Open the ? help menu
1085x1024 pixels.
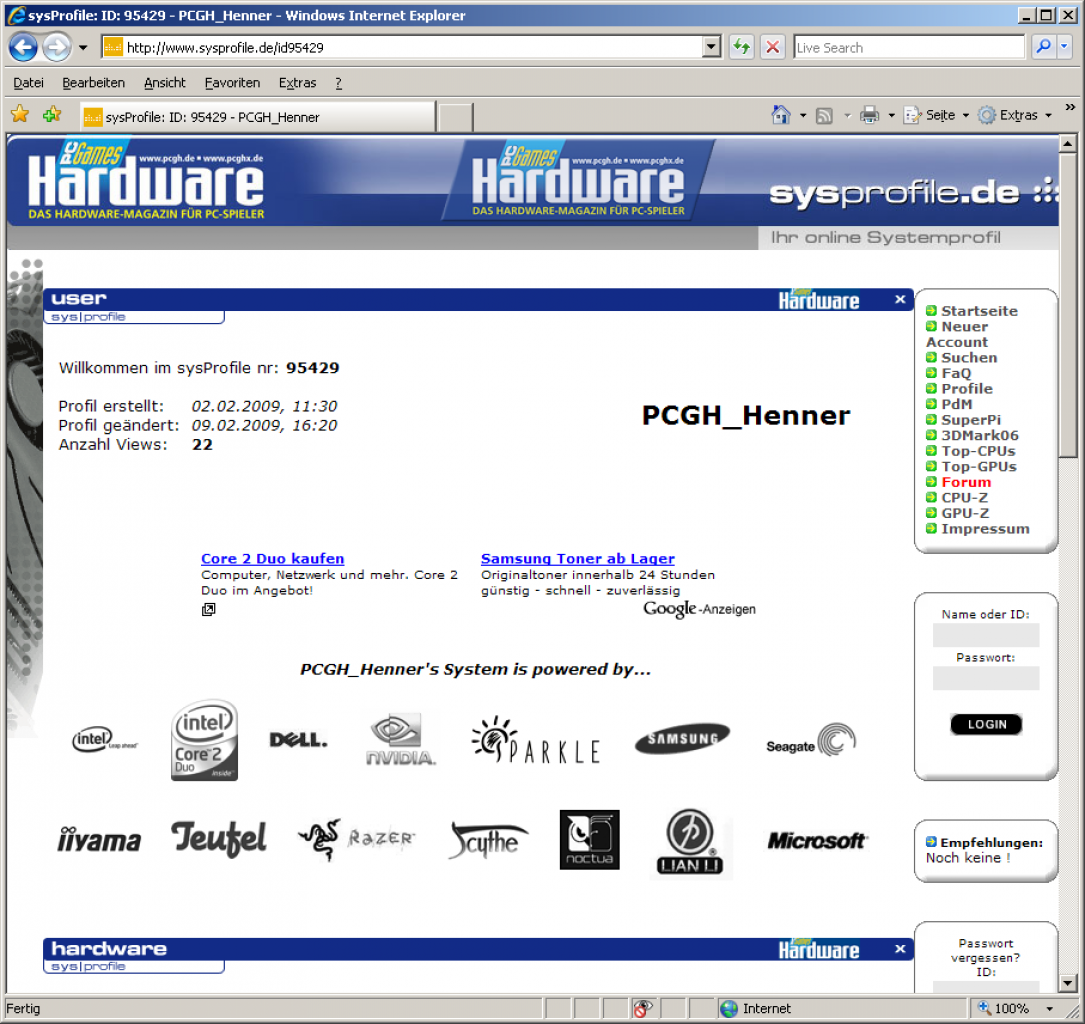coord(338,82)
